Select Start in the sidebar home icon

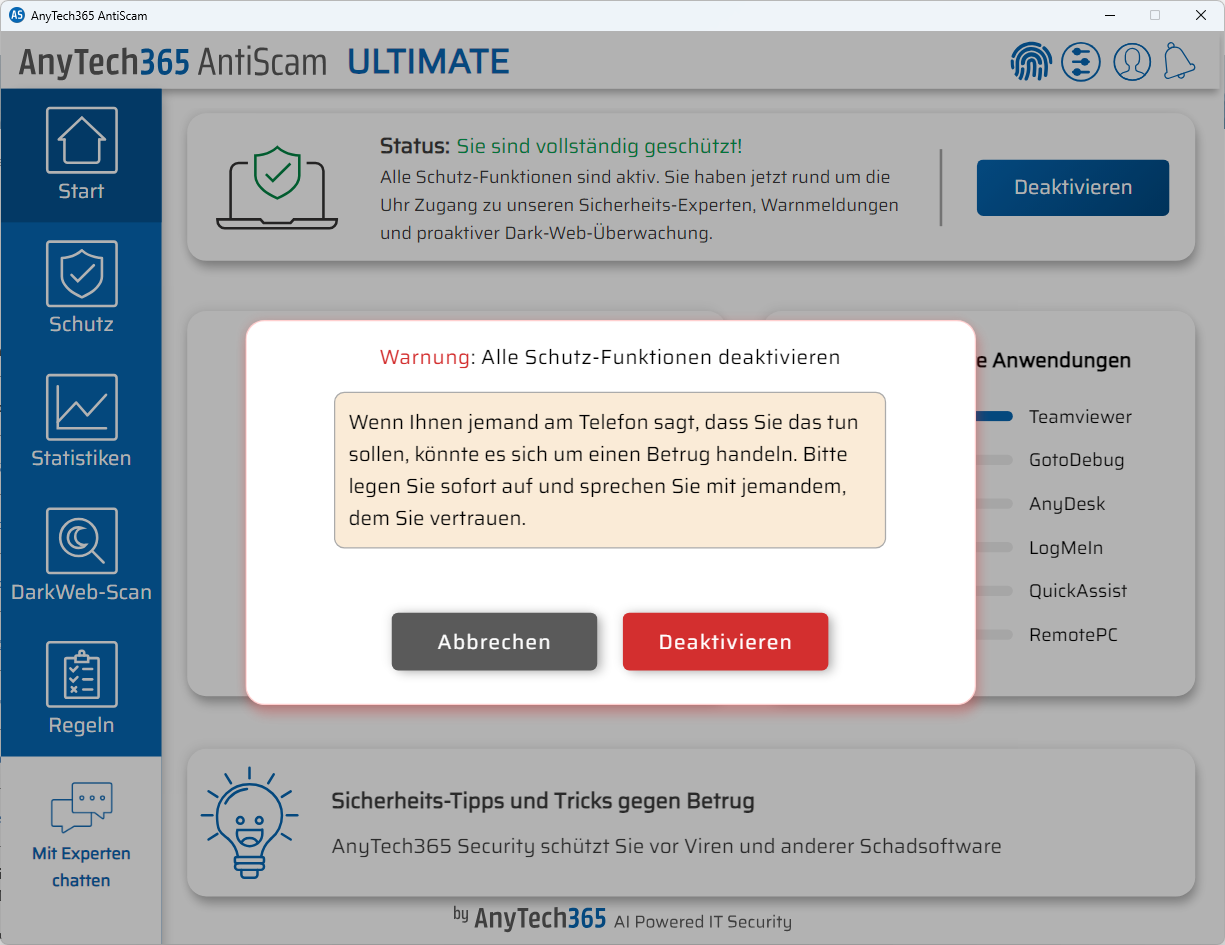(81, 140)
